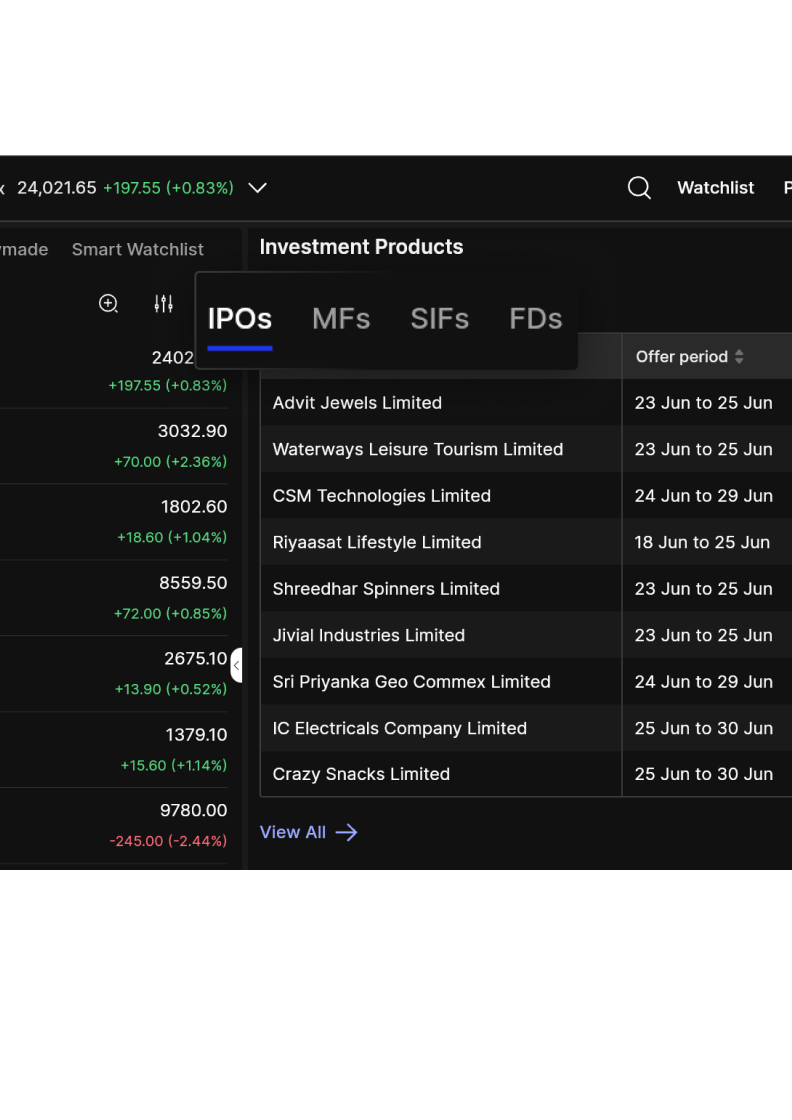The width and height of the screenshot is (792, 1120).
Task: Select watchlist entry priced 8559.50
Action: pyautogui.click(x=114, y=598)
